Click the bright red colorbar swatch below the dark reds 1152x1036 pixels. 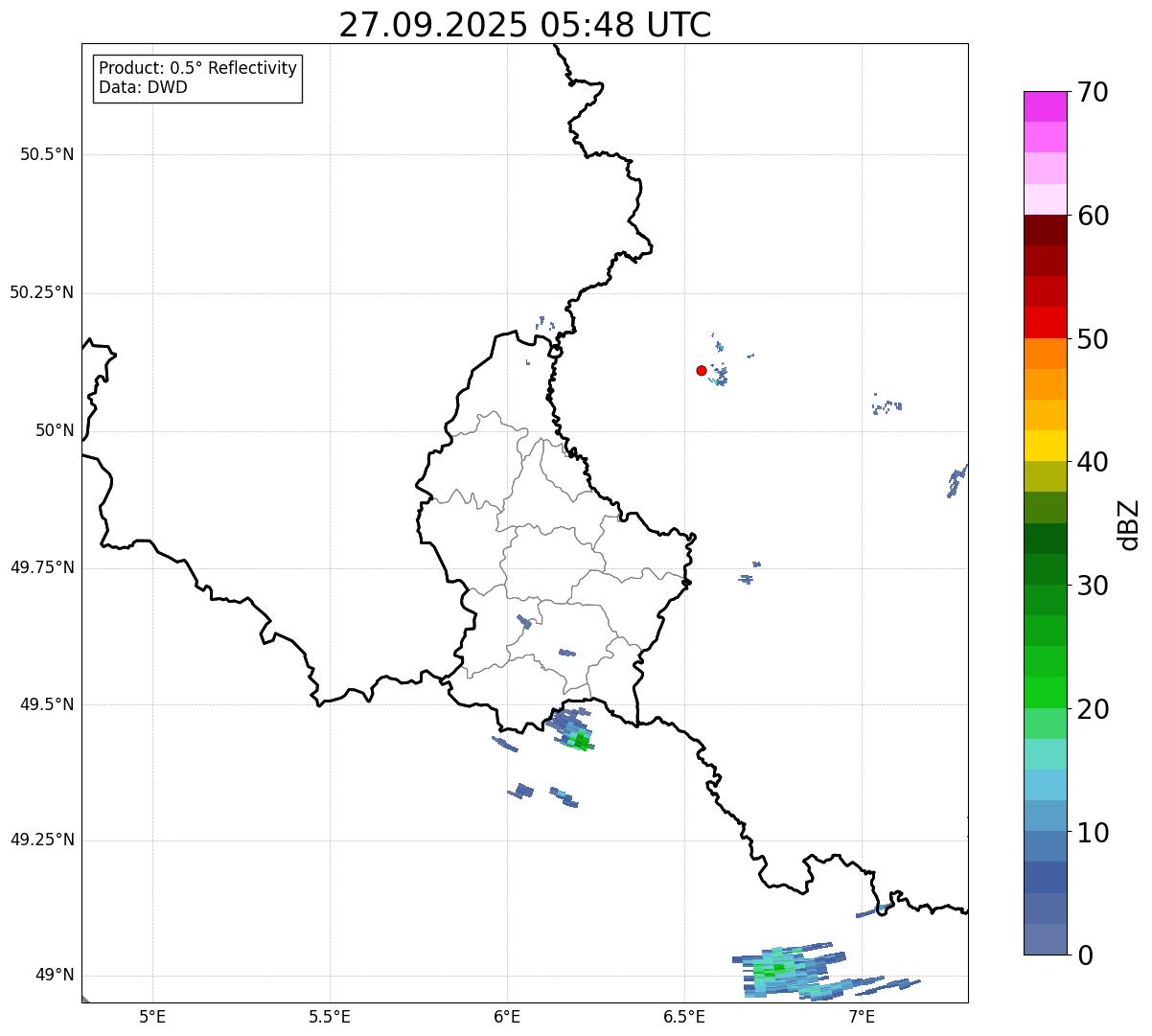(1046, 323)
